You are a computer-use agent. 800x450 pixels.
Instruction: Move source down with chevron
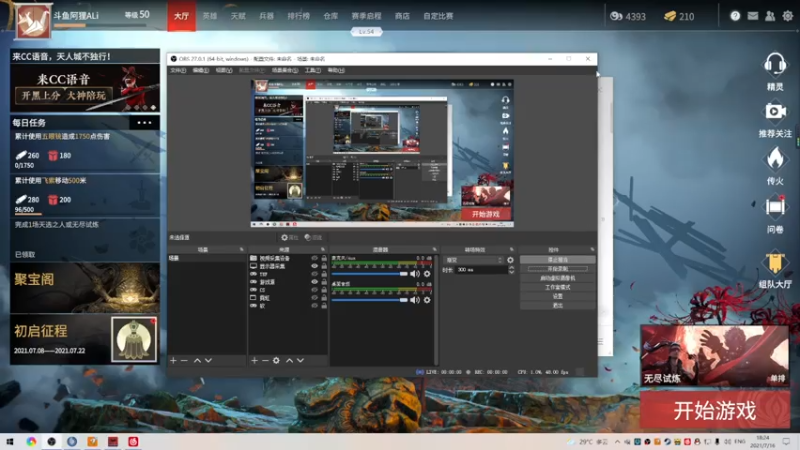coord(301,360)
